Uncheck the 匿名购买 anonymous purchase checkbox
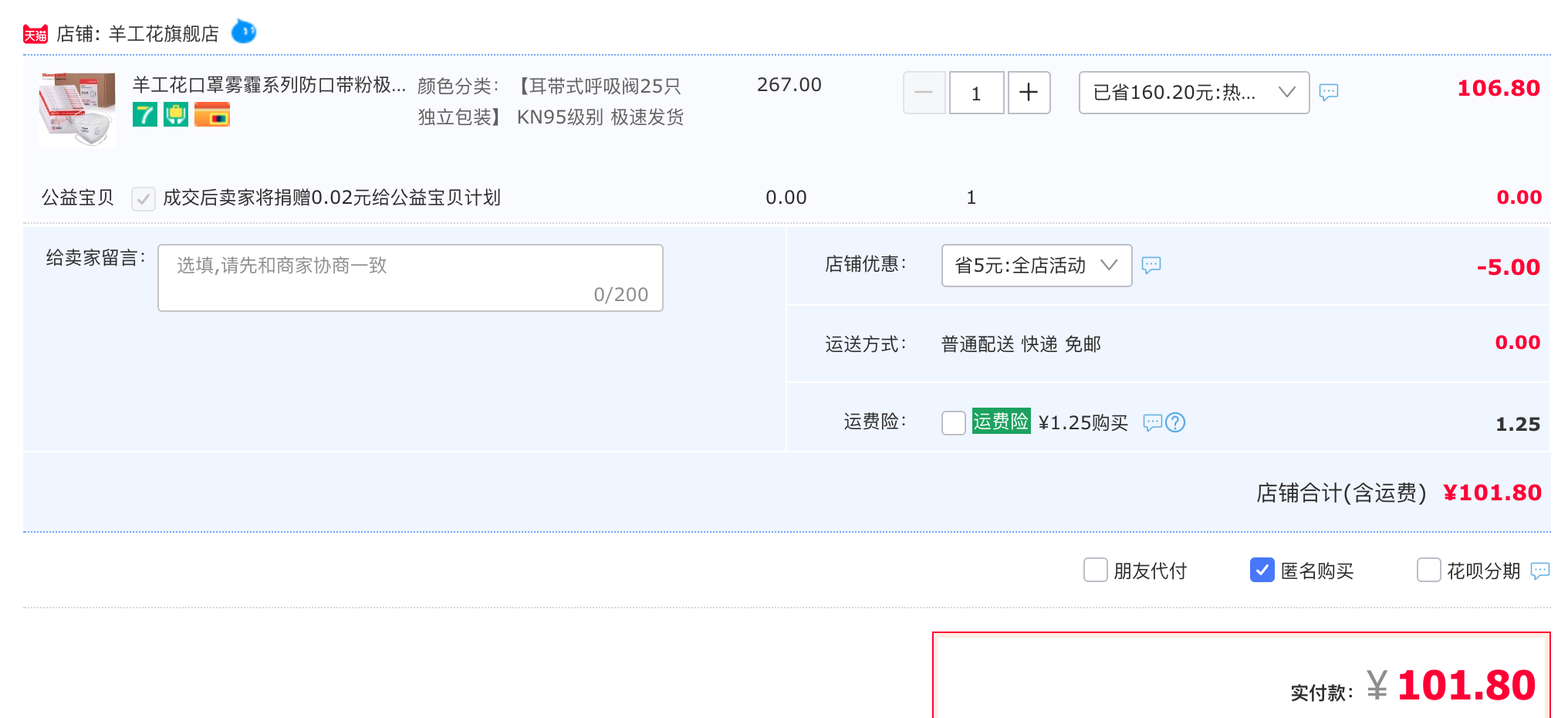 pyautogui.click(x=1262, y=571)
